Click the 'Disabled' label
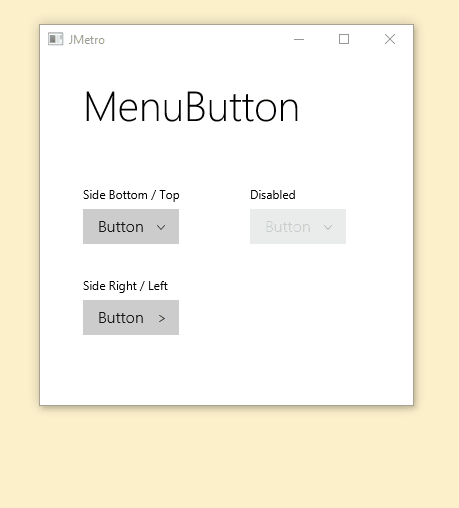The height and width of the screenshot is (508, 459). [273, 195]
